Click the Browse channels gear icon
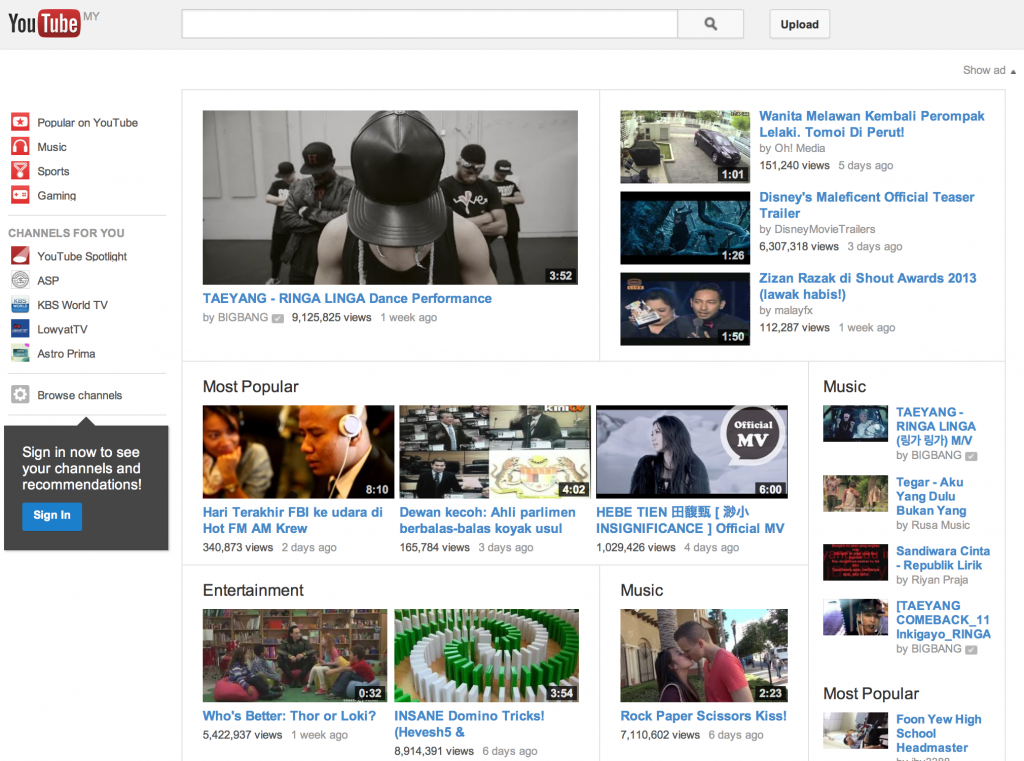Screen dimensions: 1024x761 coord(20,395)
